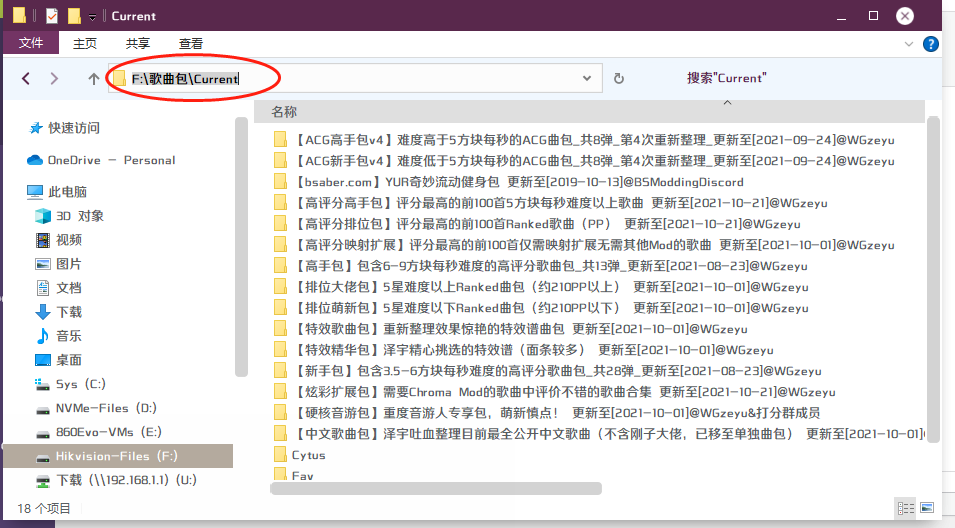This screenshot has height=528, width=955.
Task: Sort files by the 名称 column header
Action: 284,112
